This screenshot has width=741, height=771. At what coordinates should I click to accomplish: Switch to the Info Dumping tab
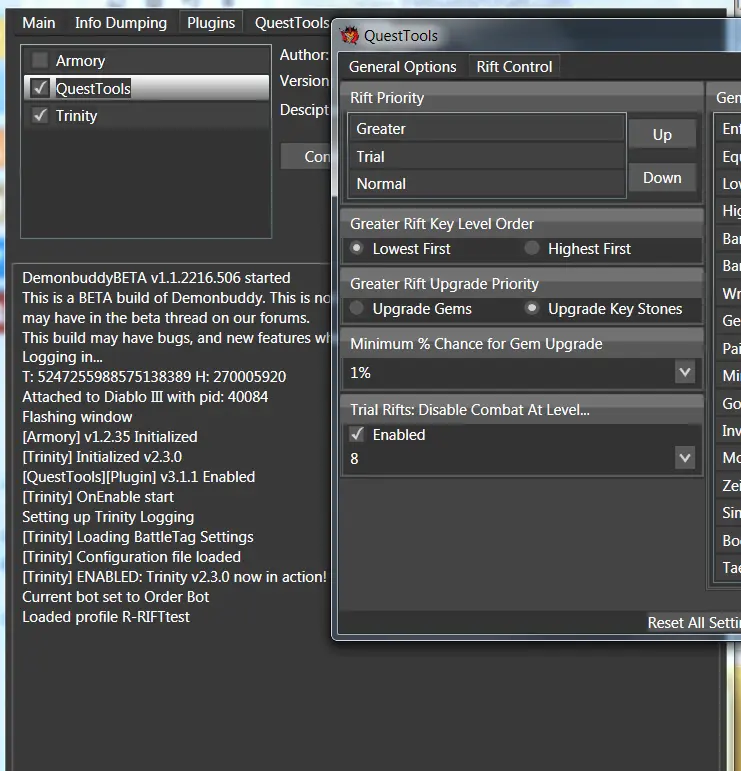pos(120,23)
